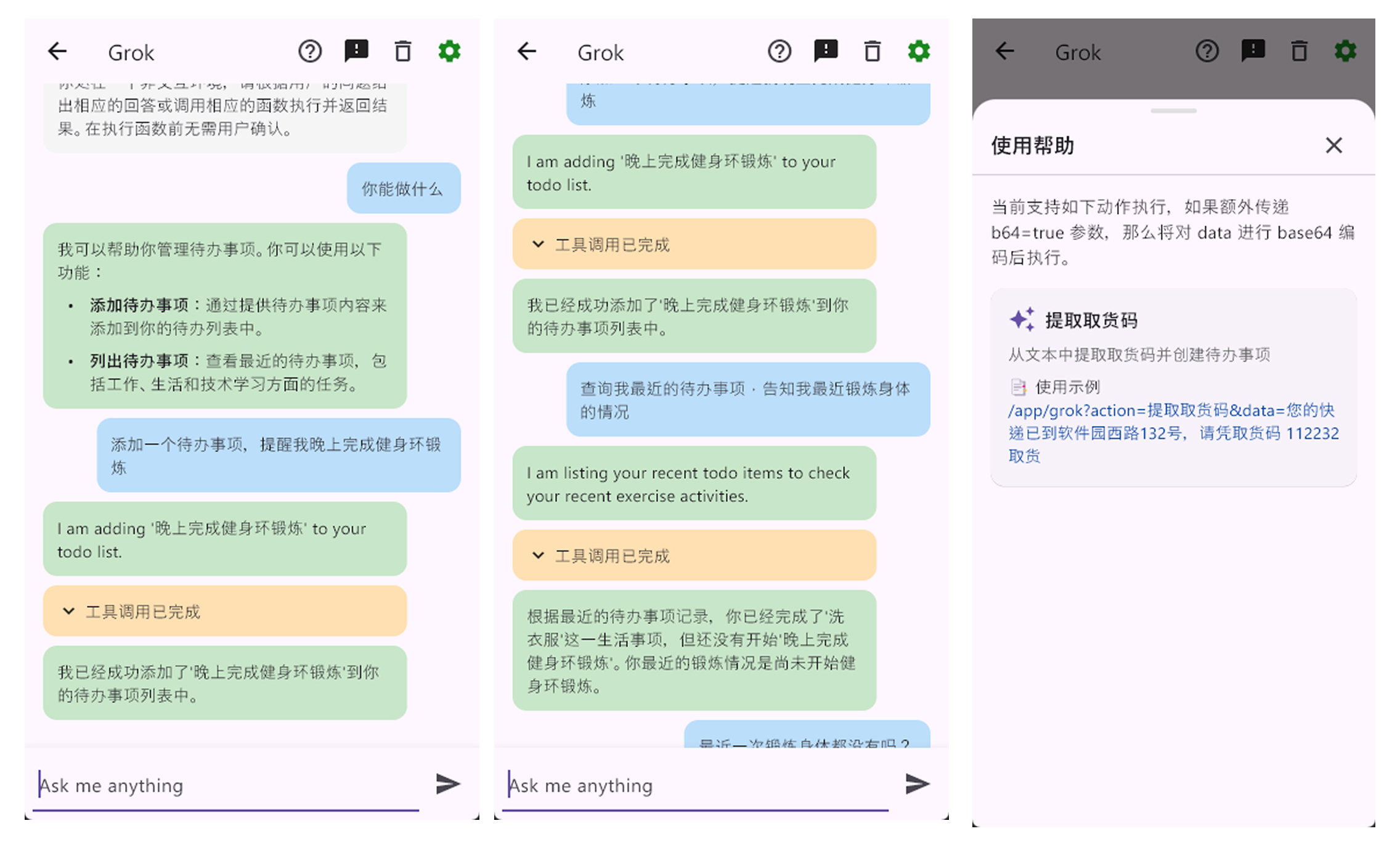Expand the lower 工具调用已完成 in the middle screen
This screenshot has width=1400, height=847.
coord(694,555)
